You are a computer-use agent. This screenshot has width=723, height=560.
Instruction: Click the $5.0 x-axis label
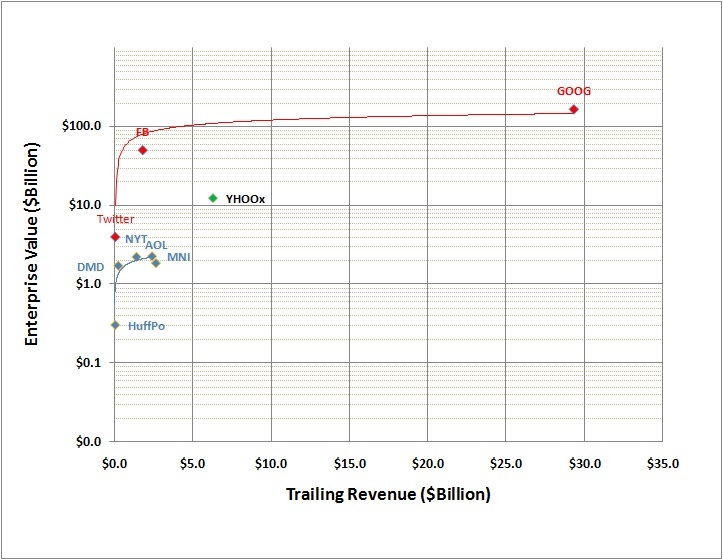pyautogui.click(x=192, y=464)
